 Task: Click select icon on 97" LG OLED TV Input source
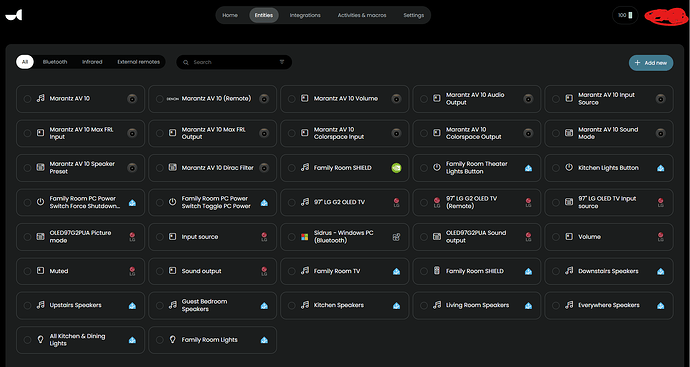[569, 202]
